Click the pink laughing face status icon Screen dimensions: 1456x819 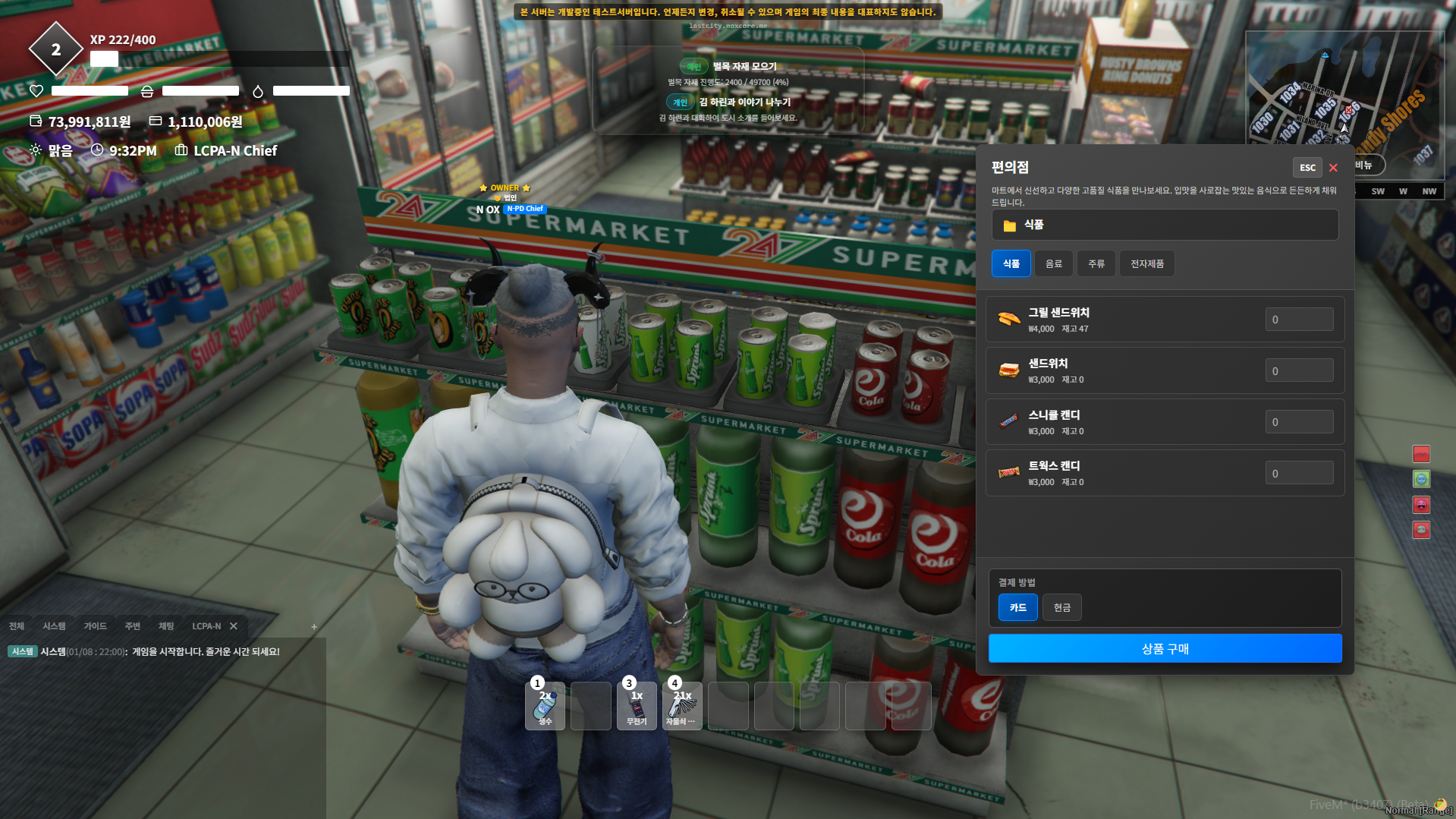click(1420, 505)
